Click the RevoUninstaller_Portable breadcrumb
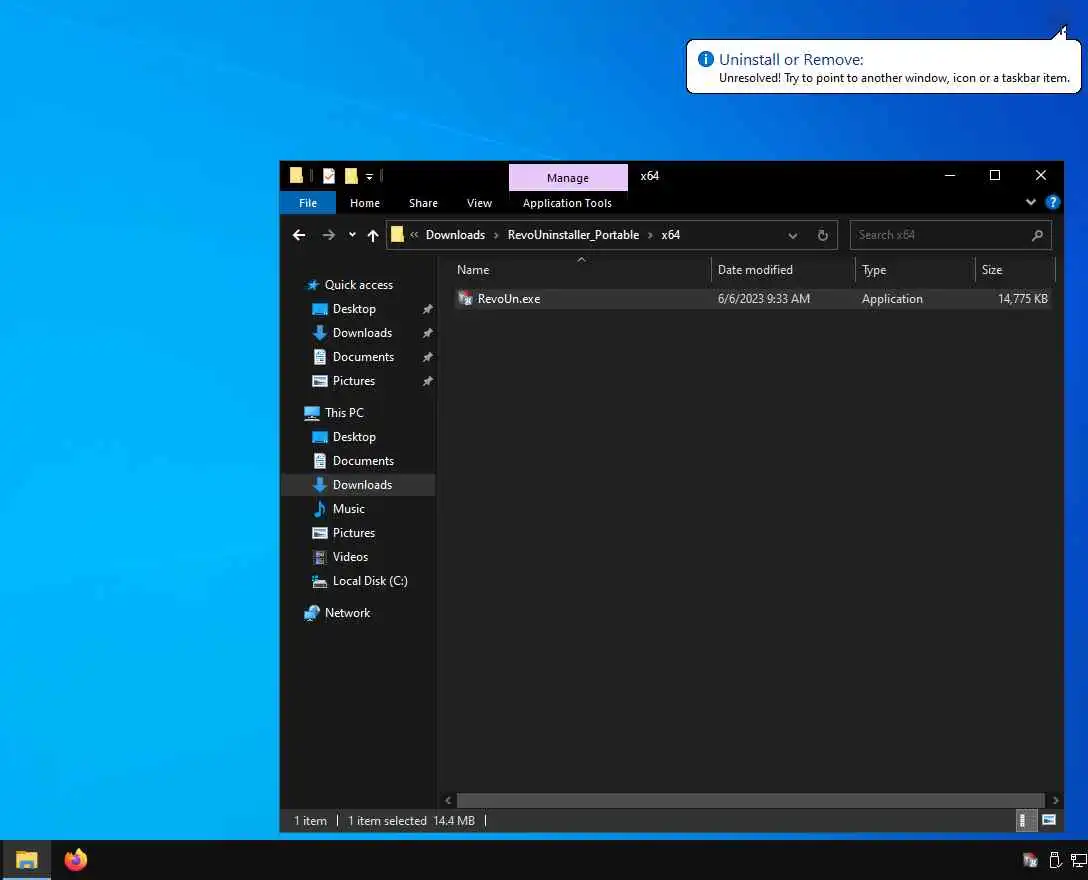Image resolution: width=1088 pixels, height=880 pixels. point(573,235)
